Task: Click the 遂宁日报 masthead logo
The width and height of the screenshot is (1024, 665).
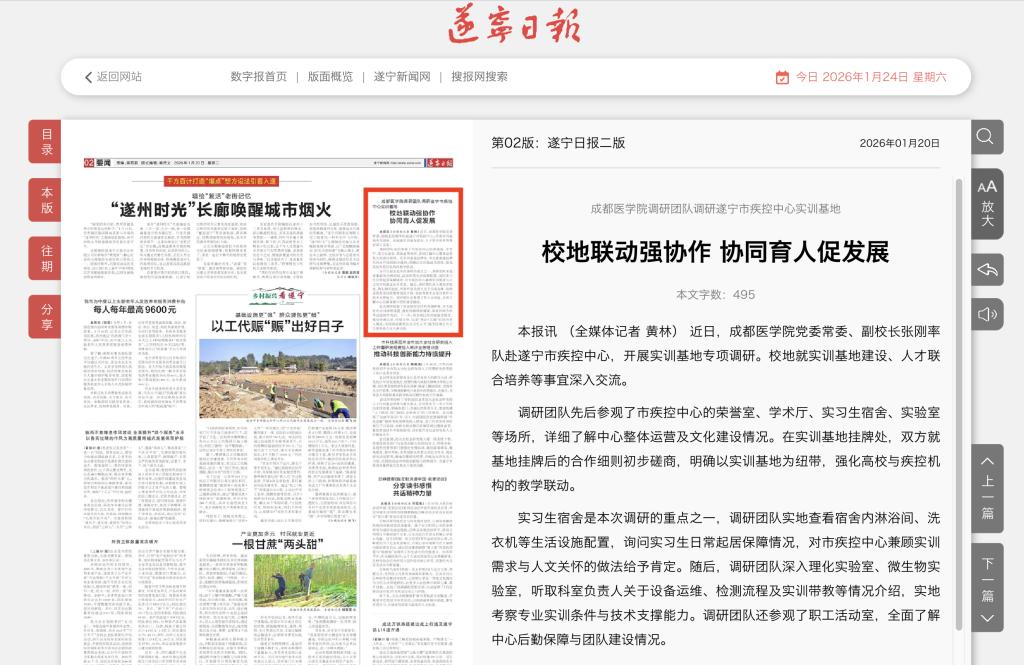Action: 514,24
